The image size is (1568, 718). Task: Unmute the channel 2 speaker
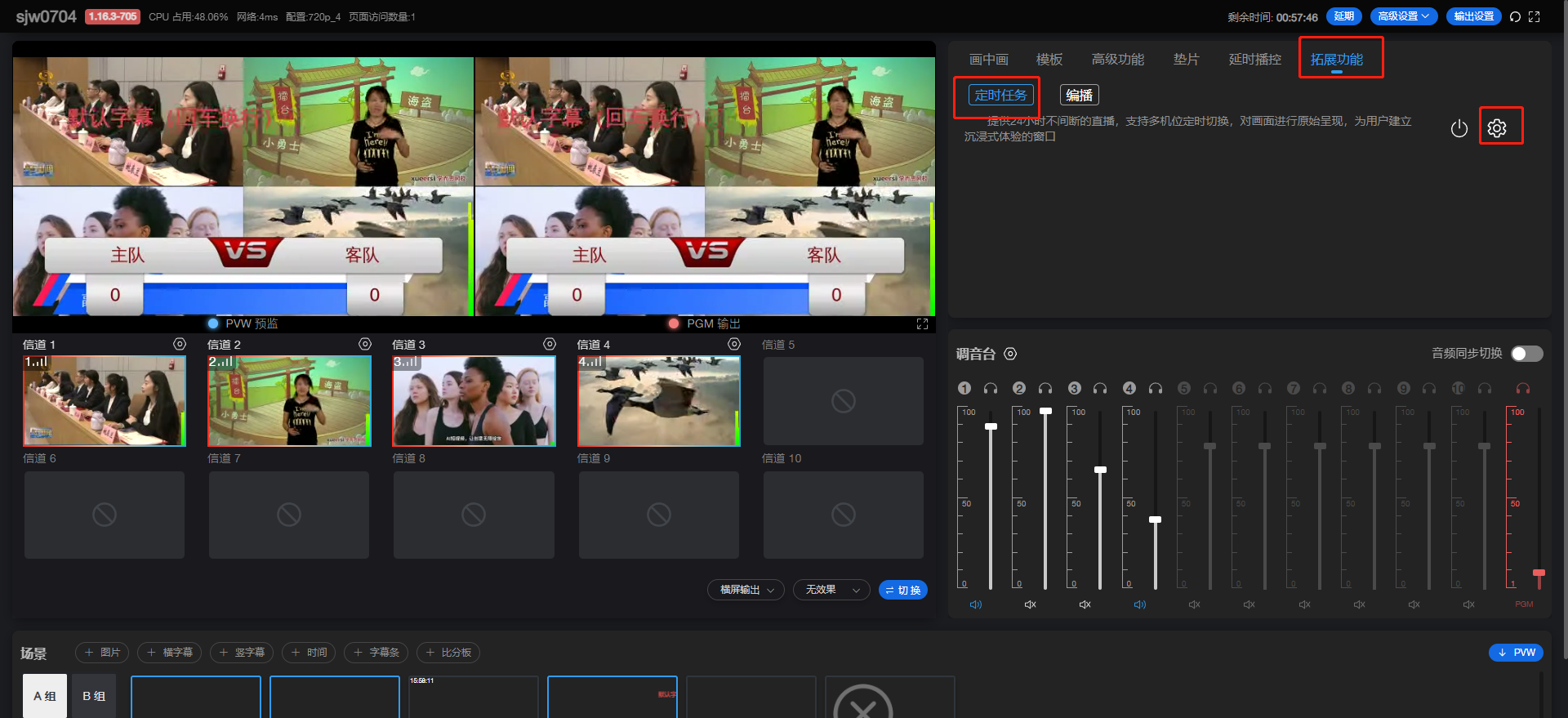click(x=1031, y=604)
